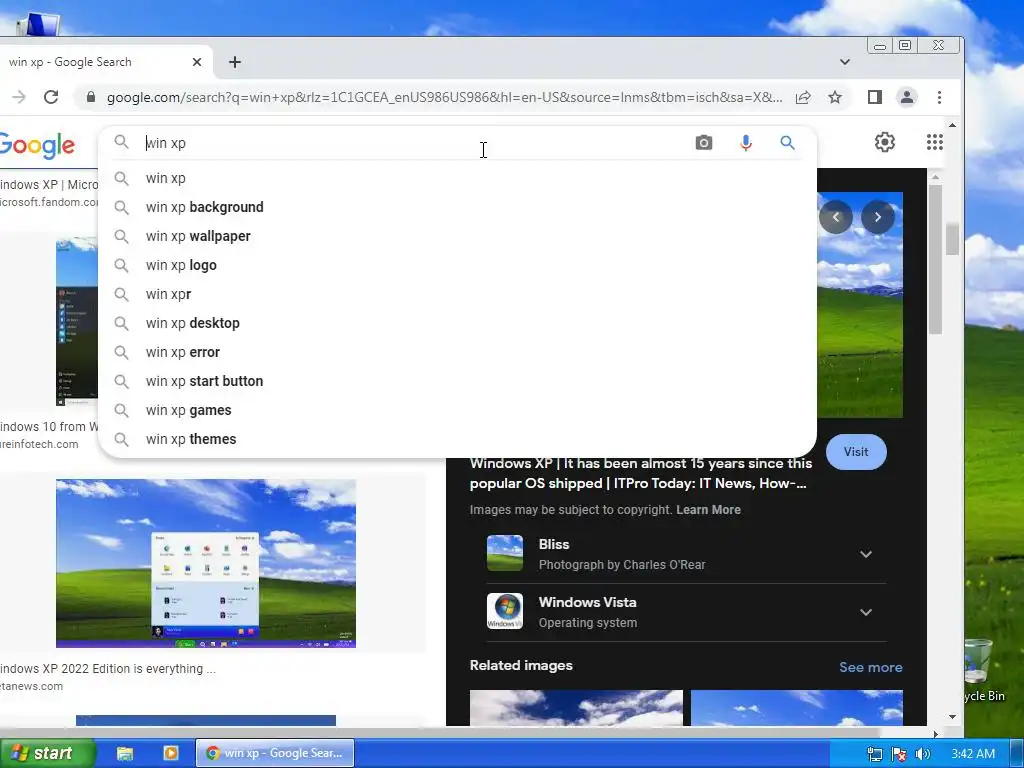
Task: Choose suggestion "win xp games"
Action: (x=457, y=410)
